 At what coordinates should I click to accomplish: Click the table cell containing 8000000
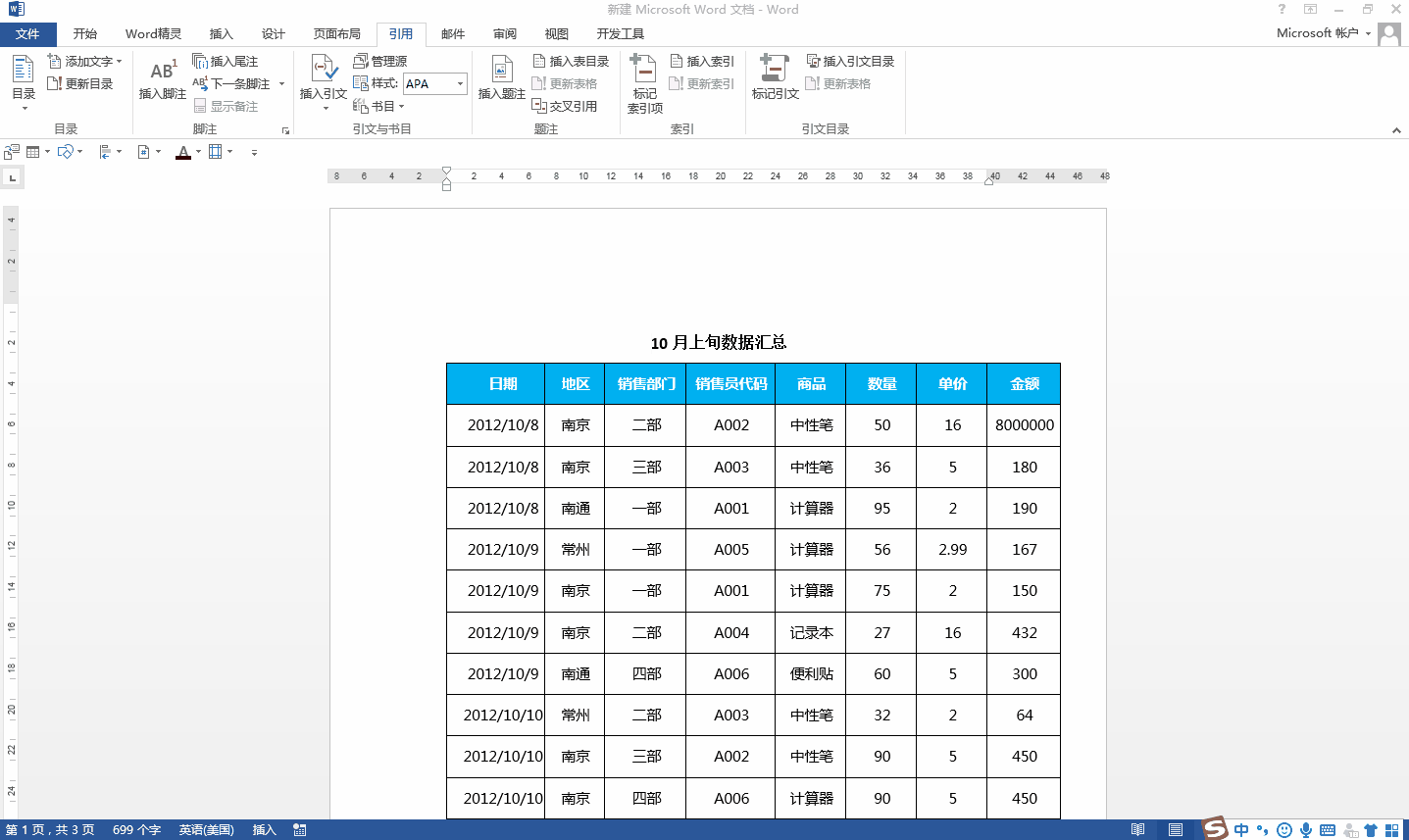(x=1024, y=425)
